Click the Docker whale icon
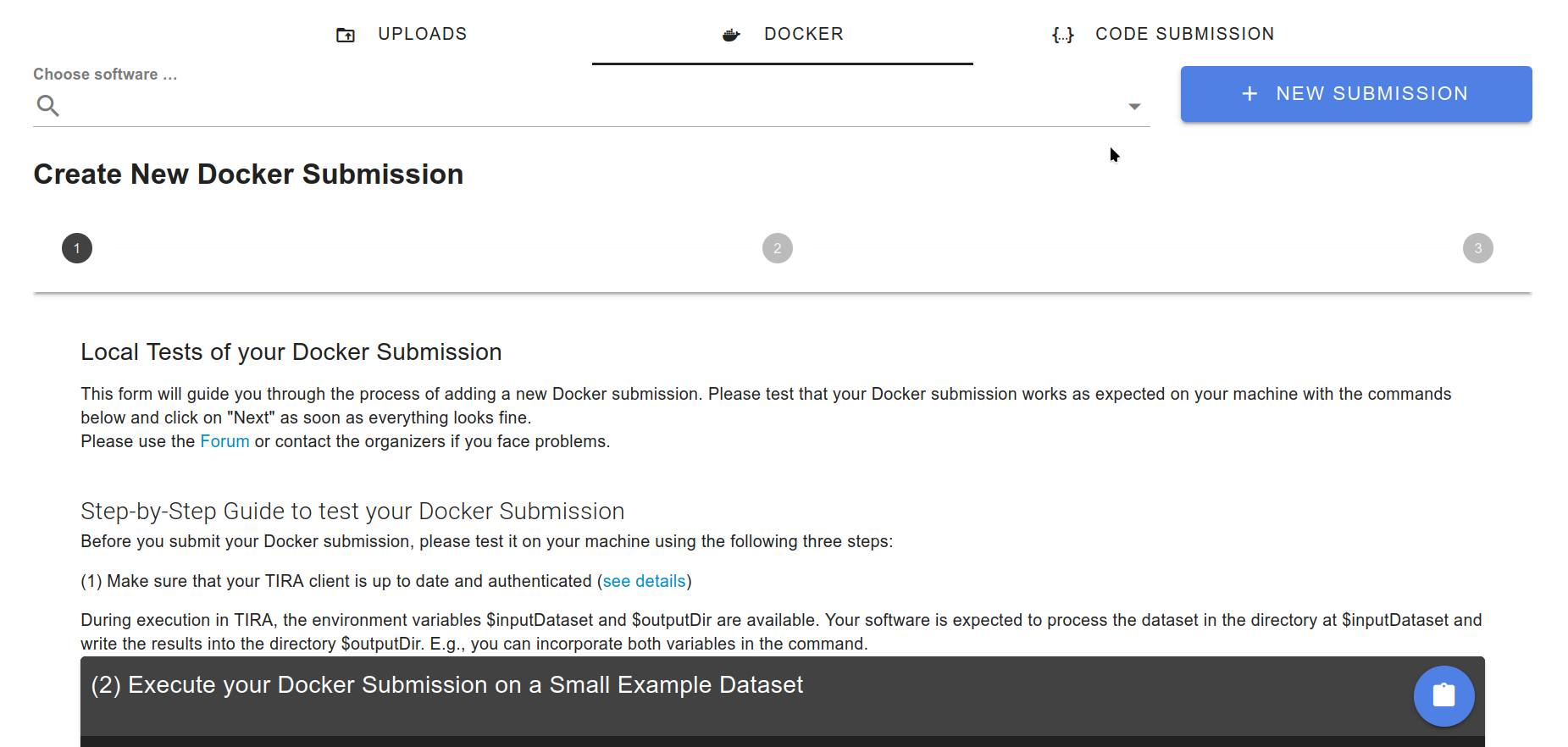 [x=731, y=35]
